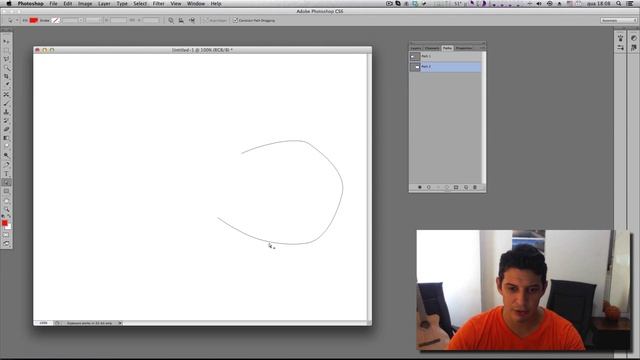This screenshot has height=360, width=640.
Task: Open the Image menu
Action: point(85,4)
